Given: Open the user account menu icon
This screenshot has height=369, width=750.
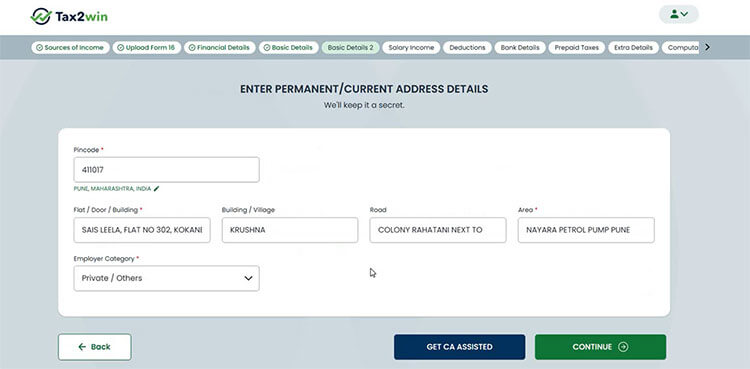Looking at the screenshot, I should [679, 14].
